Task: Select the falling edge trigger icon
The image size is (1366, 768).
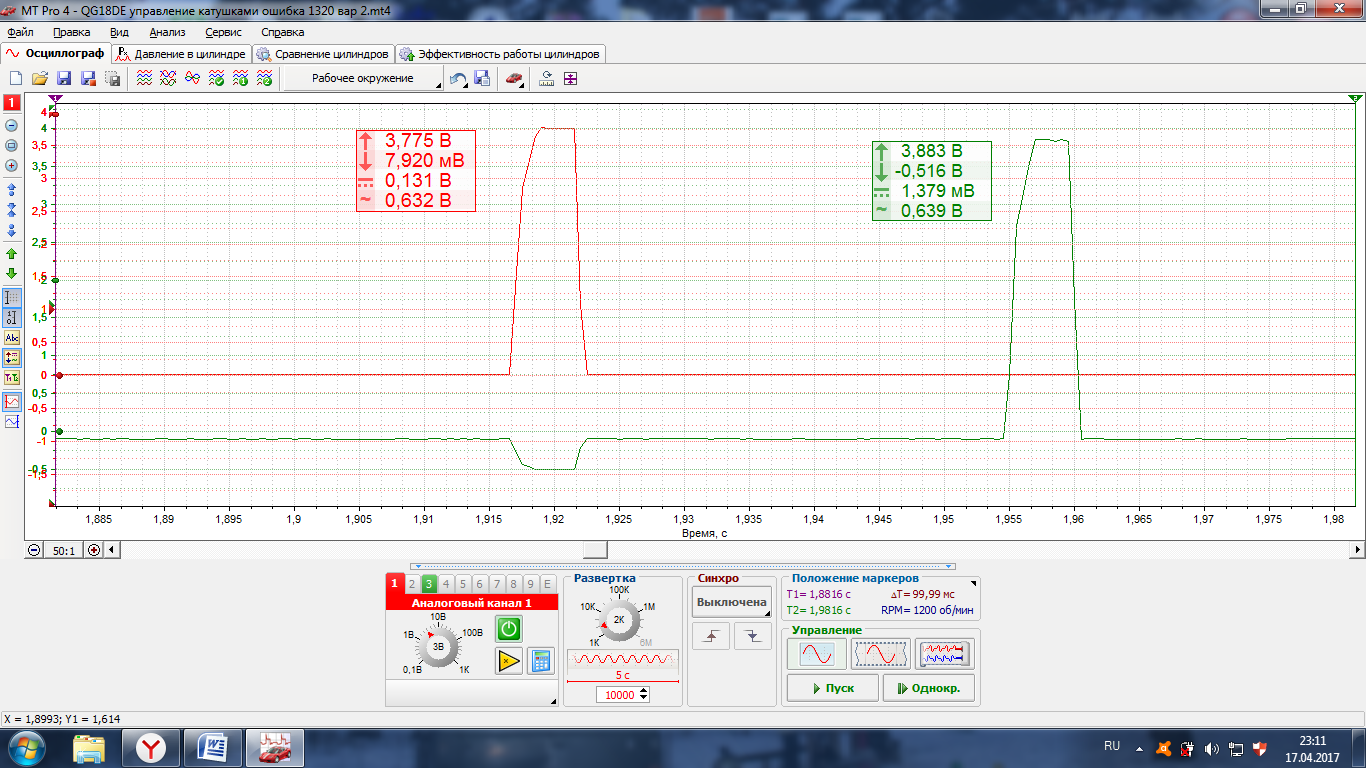Action: click(x=753, y=636)
